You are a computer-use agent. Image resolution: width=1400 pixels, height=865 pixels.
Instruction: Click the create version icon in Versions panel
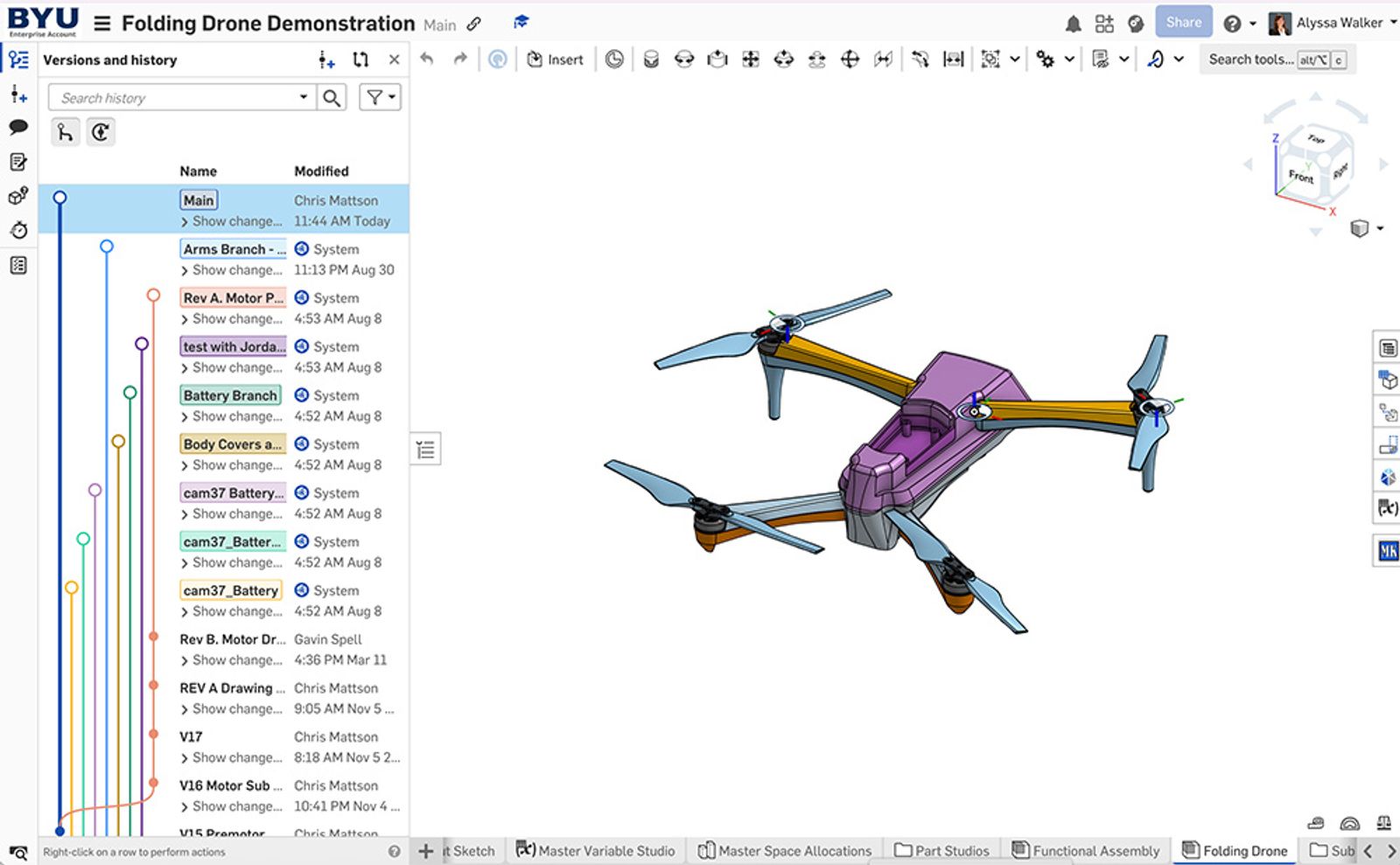(326, 59)
